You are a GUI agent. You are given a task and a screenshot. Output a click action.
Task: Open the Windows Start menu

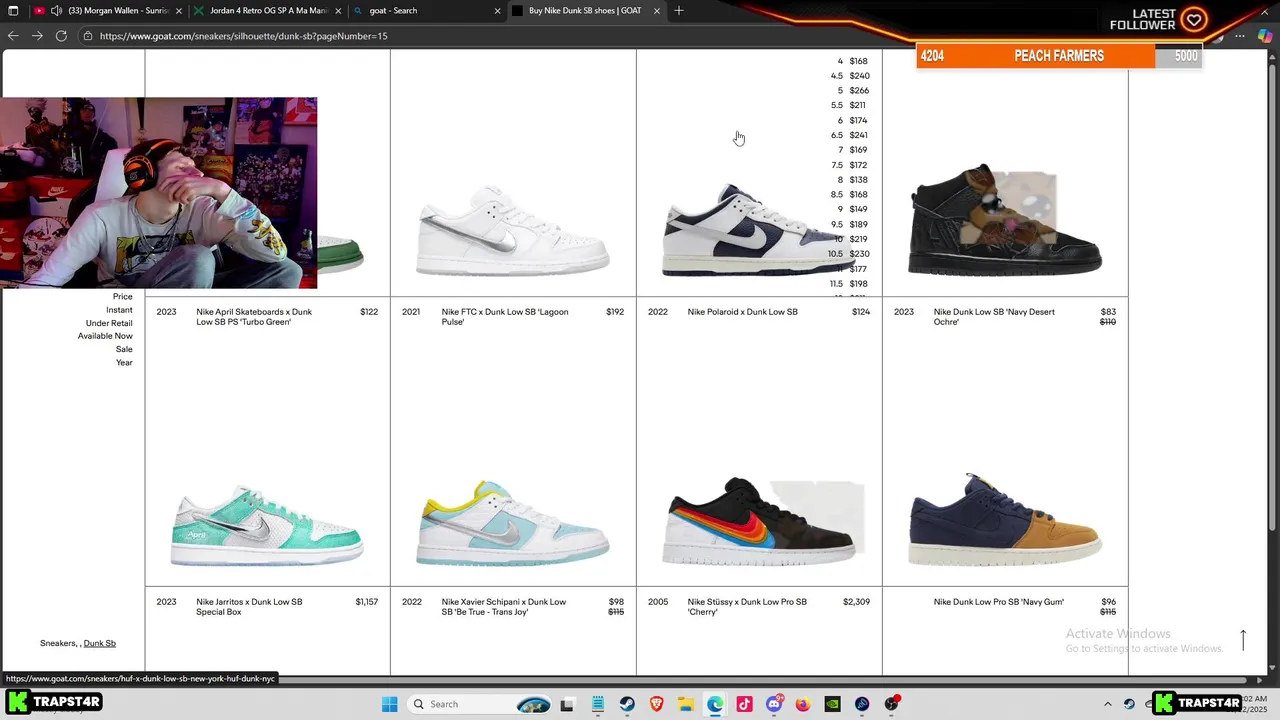pyautogui.click(x=389, y=704)
